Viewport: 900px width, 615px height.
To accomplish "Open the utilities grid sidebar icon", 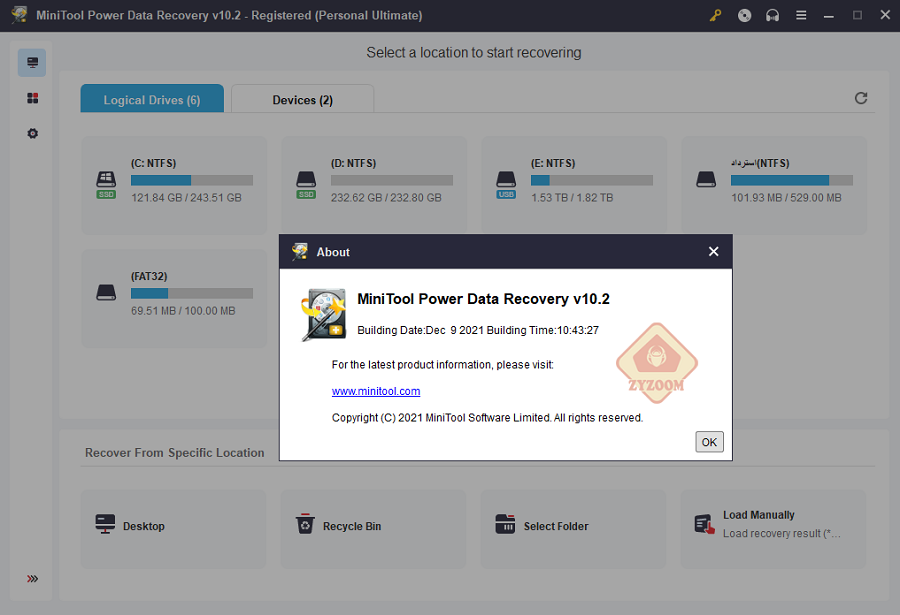I will [x=33, y=98].
